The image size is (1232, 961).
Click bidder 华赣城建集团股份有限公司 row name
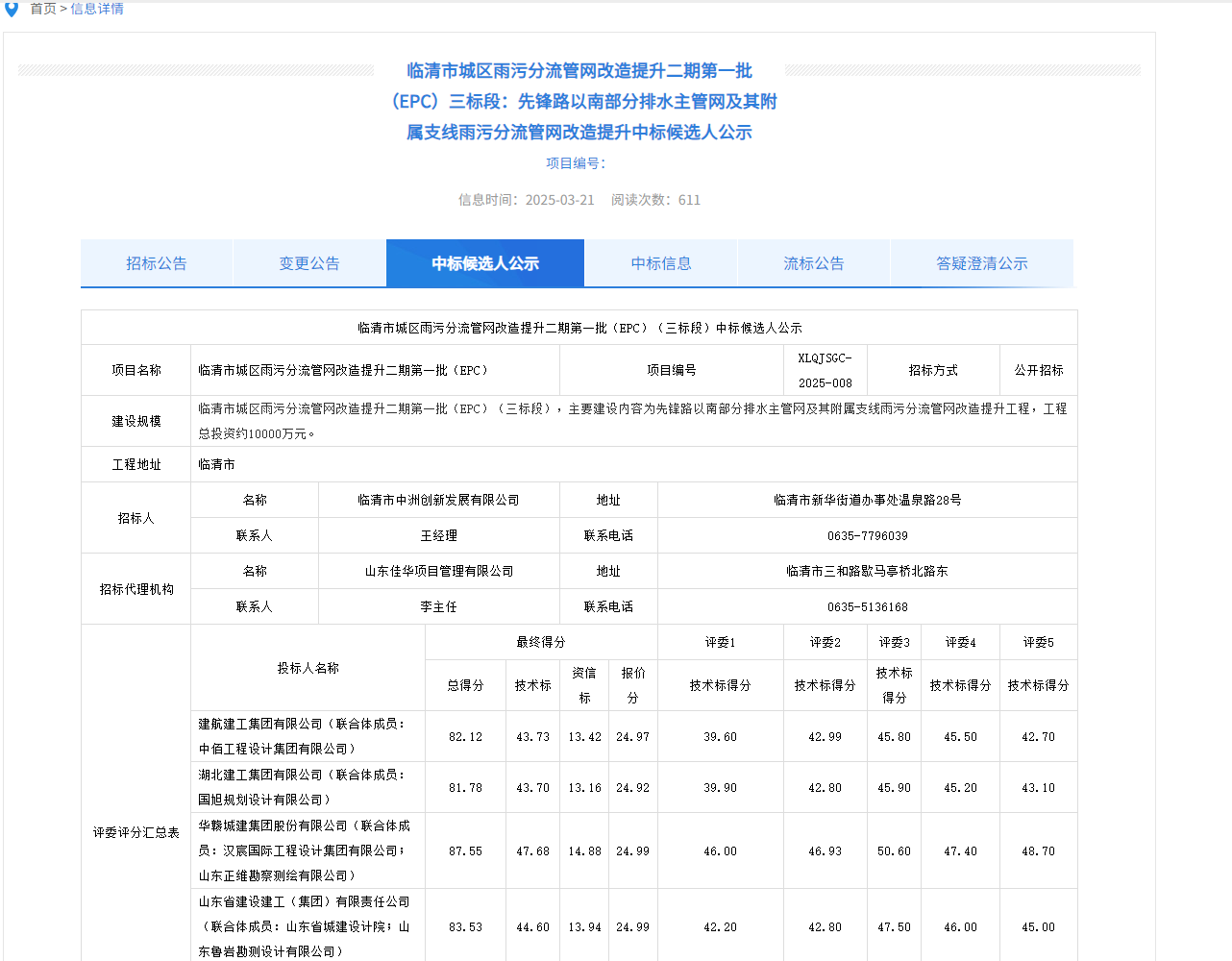[308, 850]
